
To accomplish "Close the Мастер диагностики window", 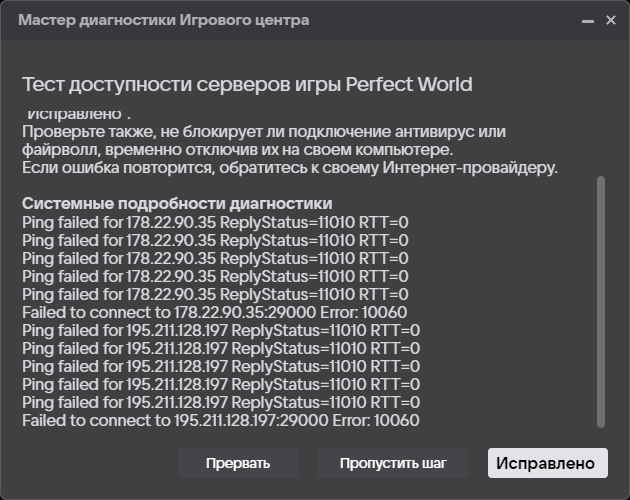I will pos(611,20).
